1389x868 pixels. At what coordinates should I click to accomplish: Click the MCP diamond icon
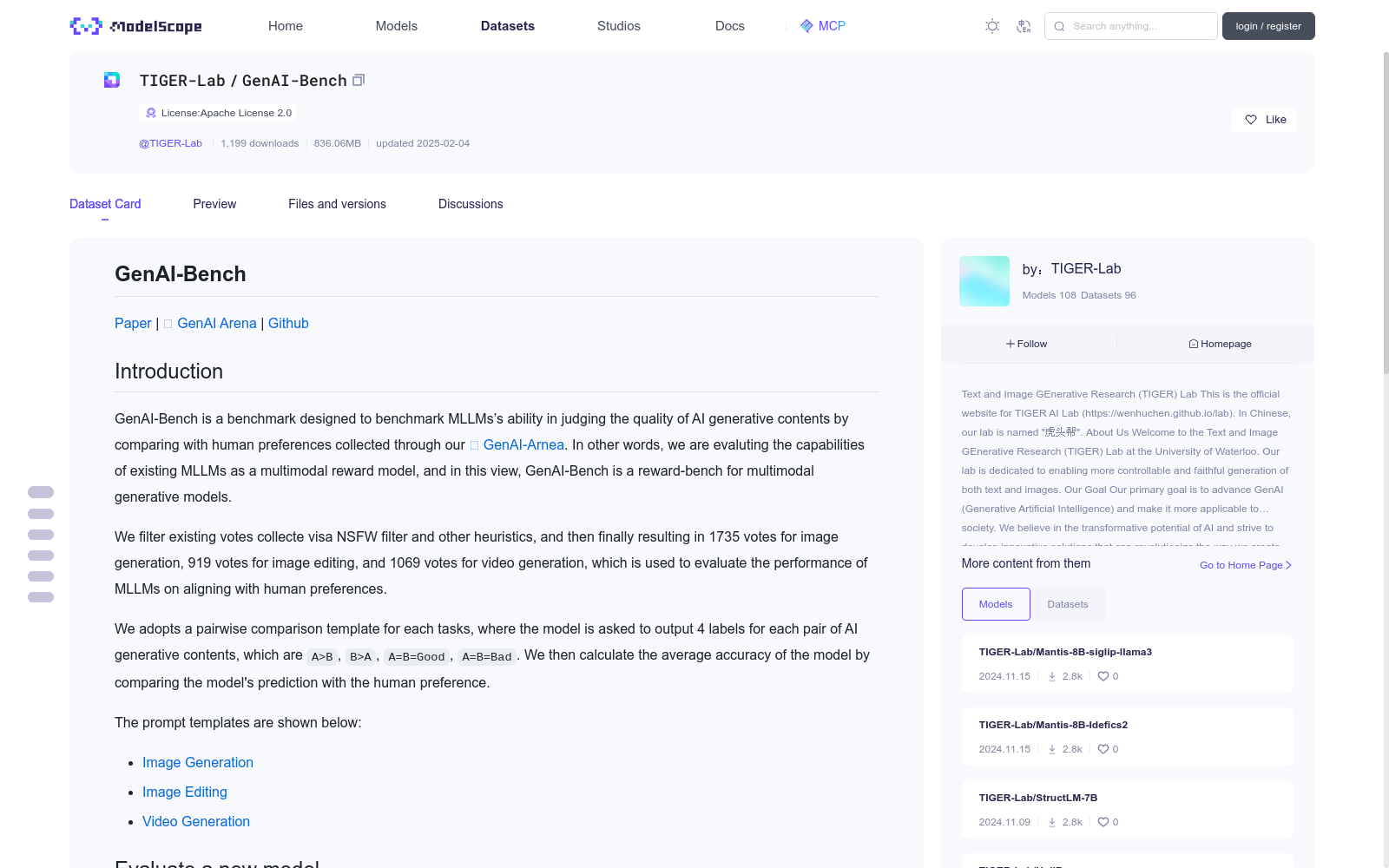coord(806,26)
